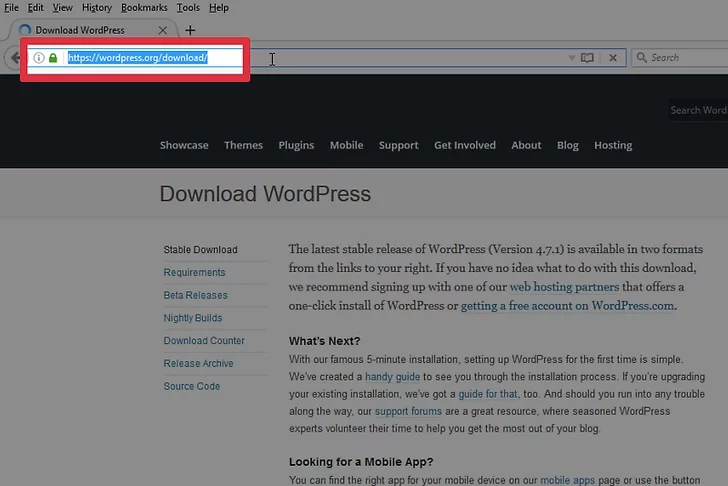Open the History menu
Viewport: 728px width, 486px height.
point(96,8)
